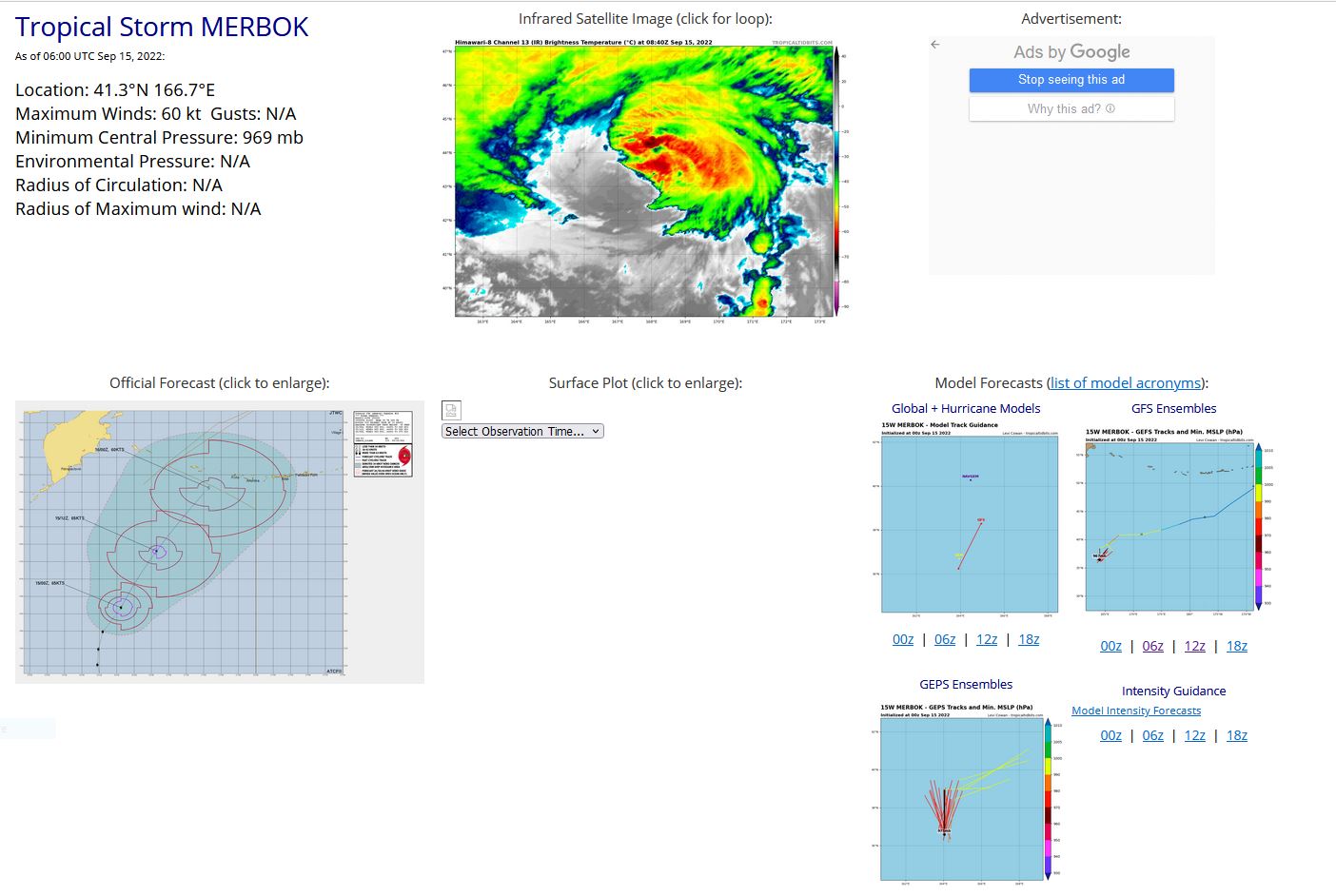The height and width of the screenshot is (896, 1336).
Task: Open the Select Observation Time dropdown
Action: 522,431
